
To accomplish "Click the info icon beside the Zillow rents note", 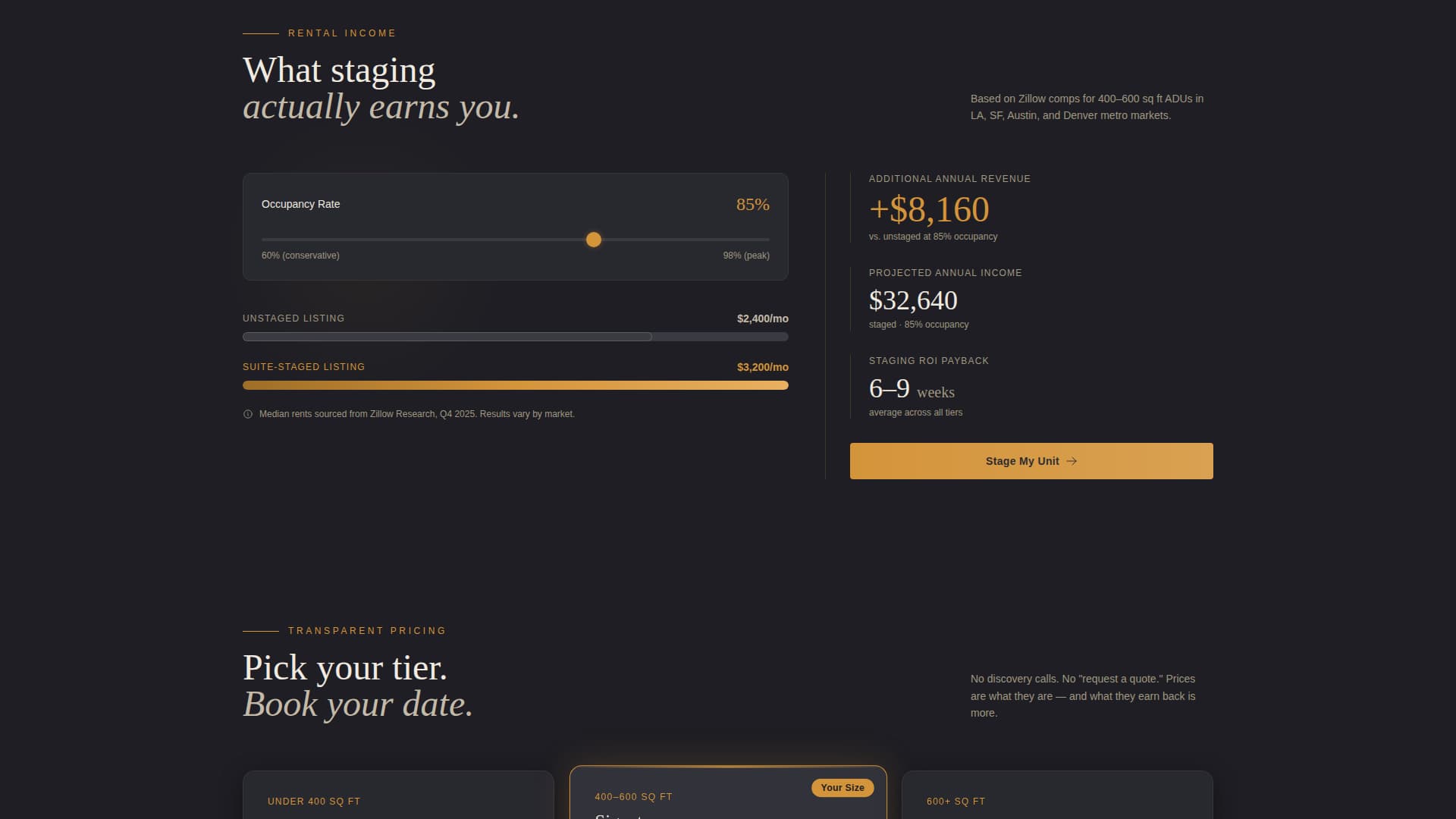I will click(248, 414).
